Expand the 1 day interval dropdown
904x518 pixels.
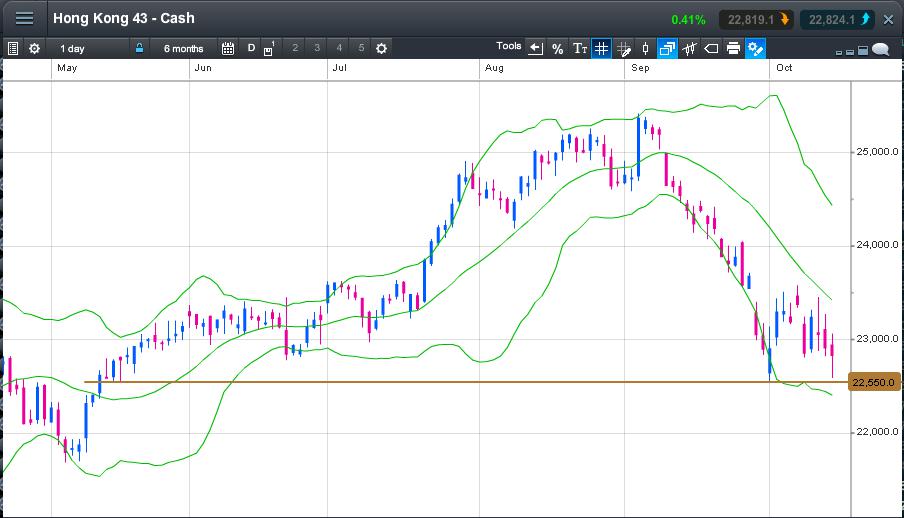[88, 48]
